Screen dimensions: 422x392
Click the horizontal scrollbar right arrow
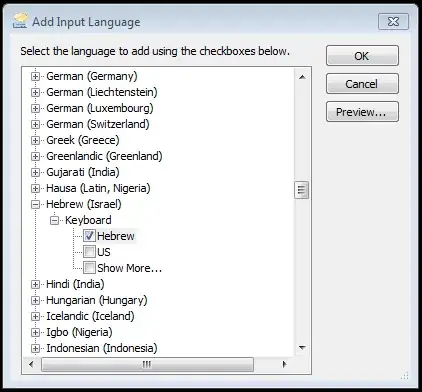[284, 364]
